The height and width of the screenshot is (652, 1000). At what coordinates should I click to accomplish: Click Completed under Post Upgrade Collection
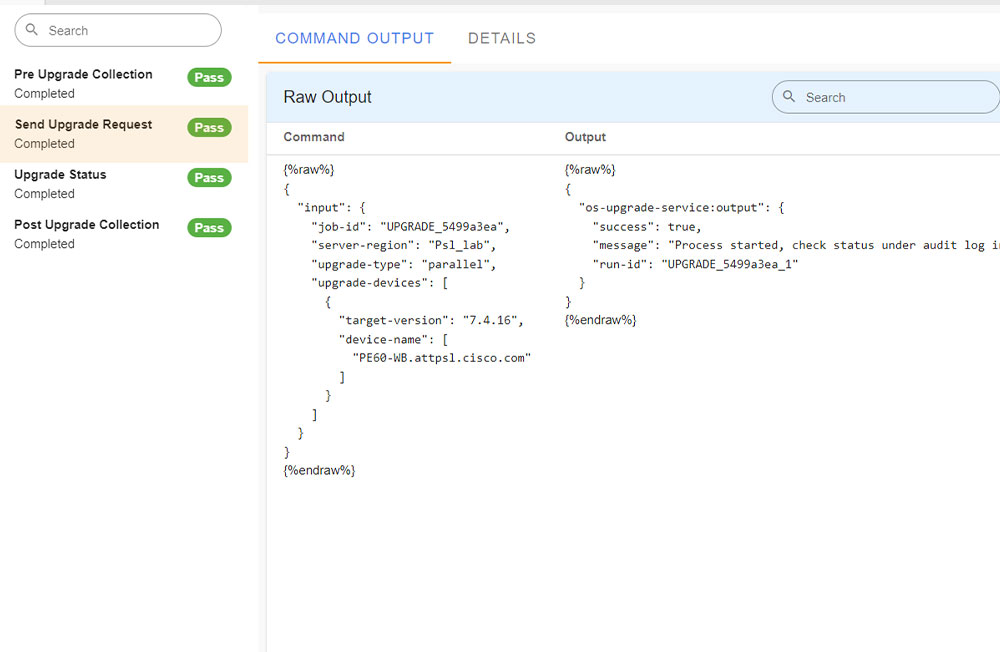tap(45, 244)
